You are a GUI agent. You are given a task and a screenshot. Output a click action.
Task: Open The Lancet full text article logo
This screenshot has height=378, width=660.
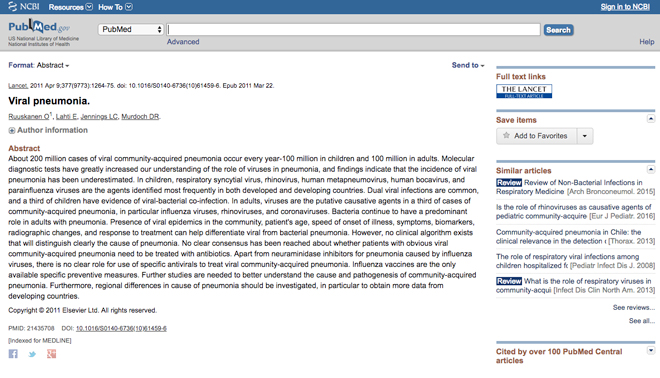pos(524,91)
